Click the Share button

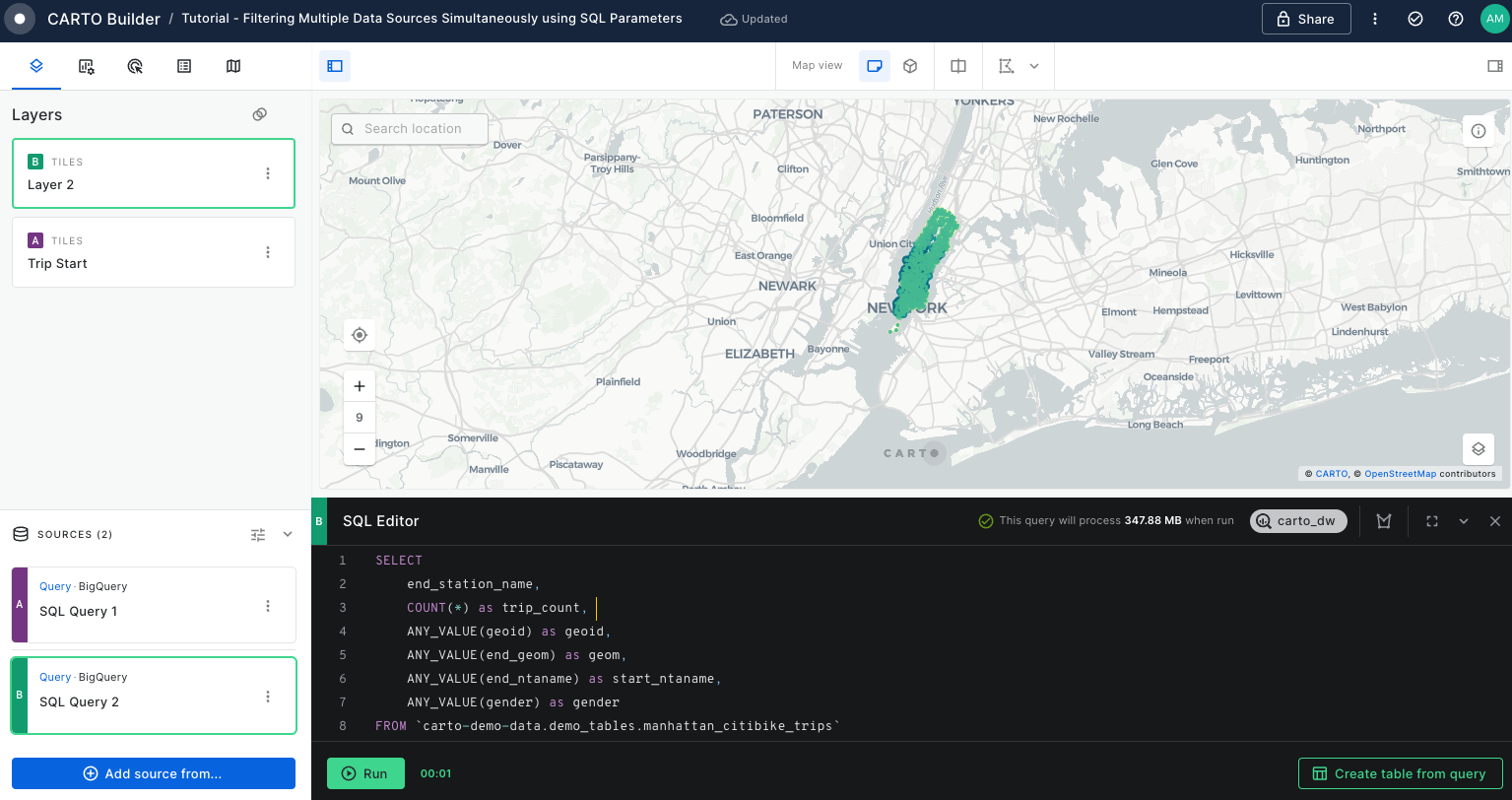click(1305, 19)
